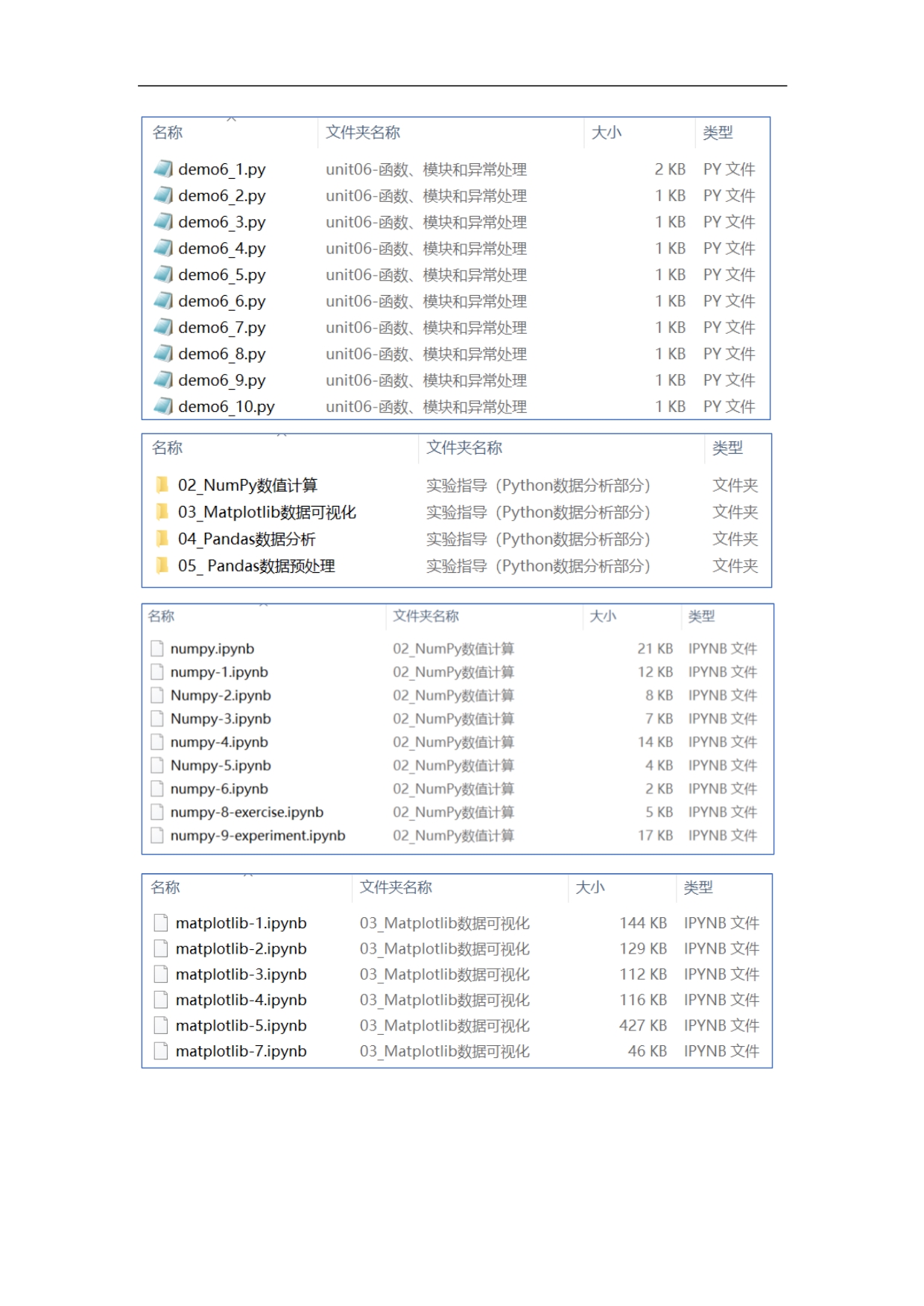Click 文件夹名称 header in the folders list

coord(463,448)
